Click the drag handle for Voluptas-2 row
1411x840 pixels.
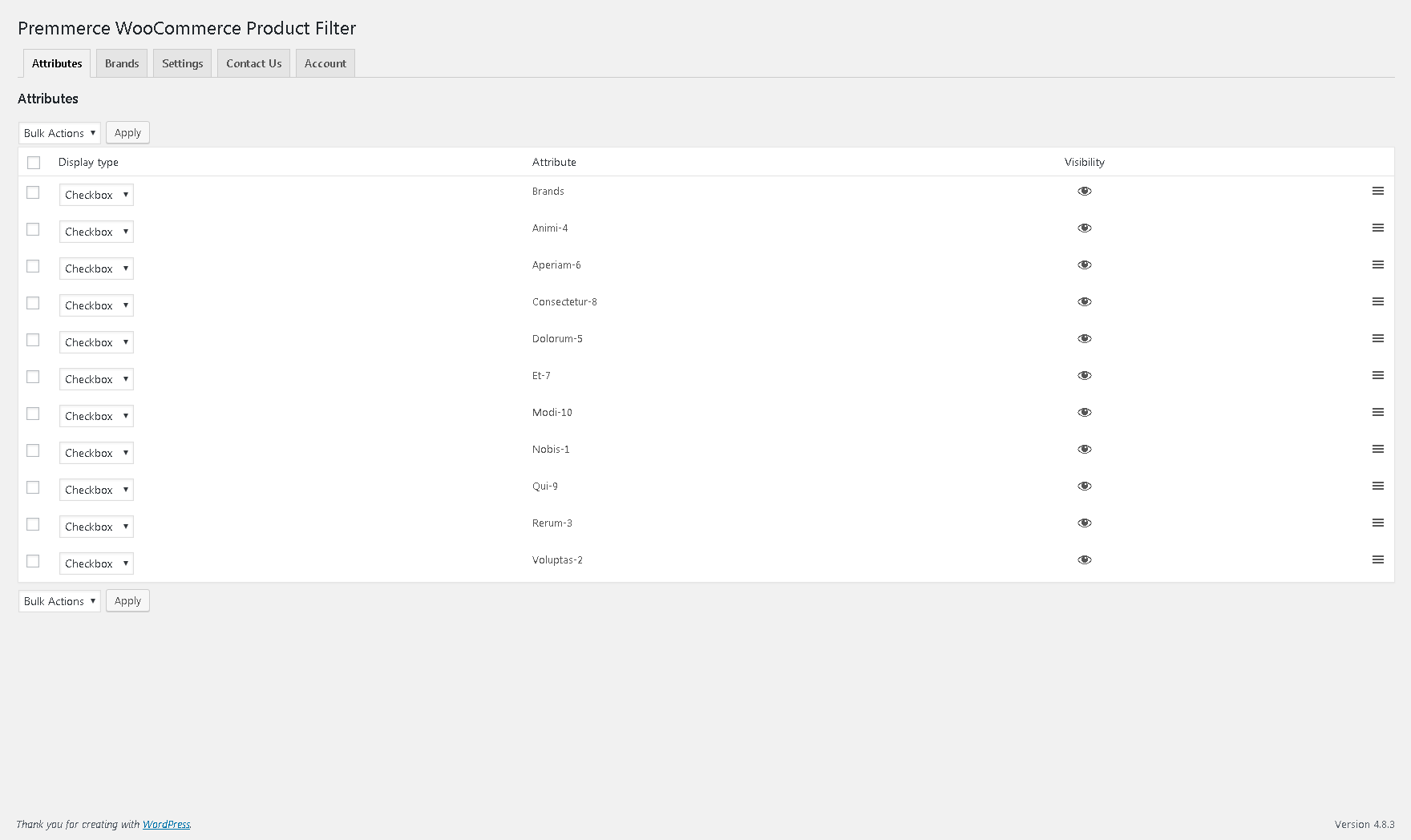tap(1377, 559)
